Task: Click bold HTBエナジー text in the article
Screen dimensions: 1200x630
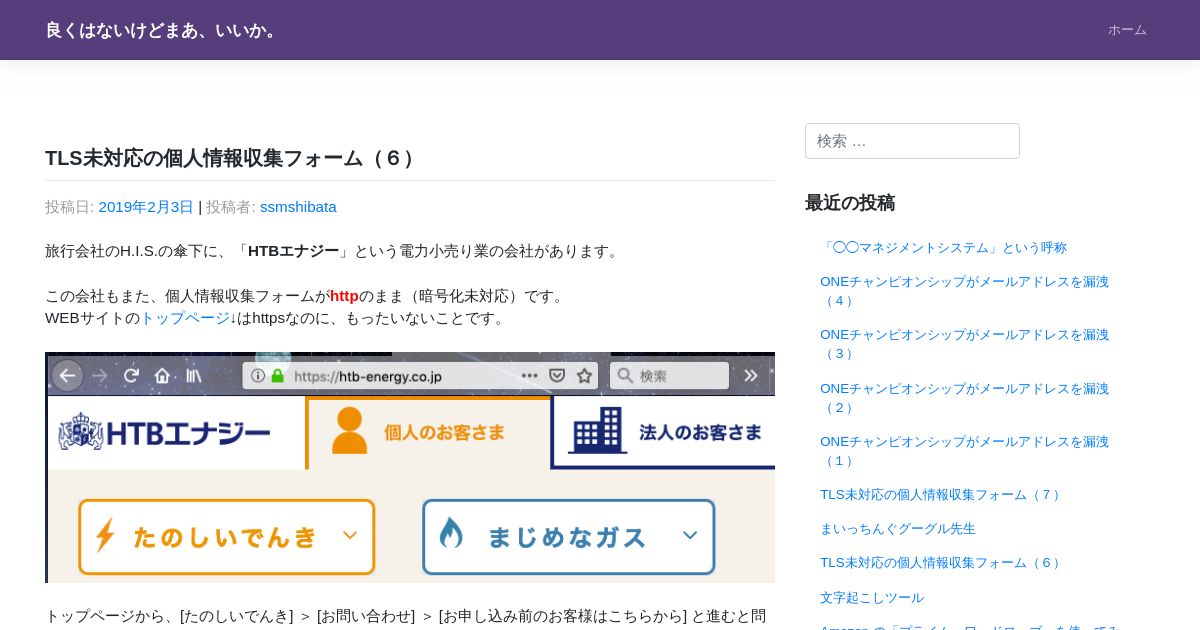Action: [294, 251]
